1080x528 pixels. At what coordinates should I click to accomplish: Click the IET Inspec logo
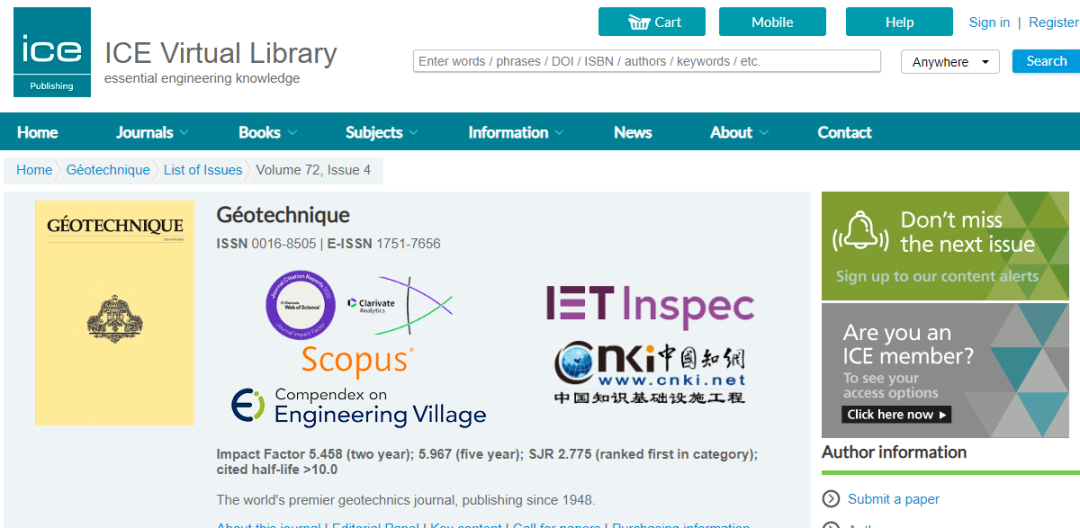(649, 305)
